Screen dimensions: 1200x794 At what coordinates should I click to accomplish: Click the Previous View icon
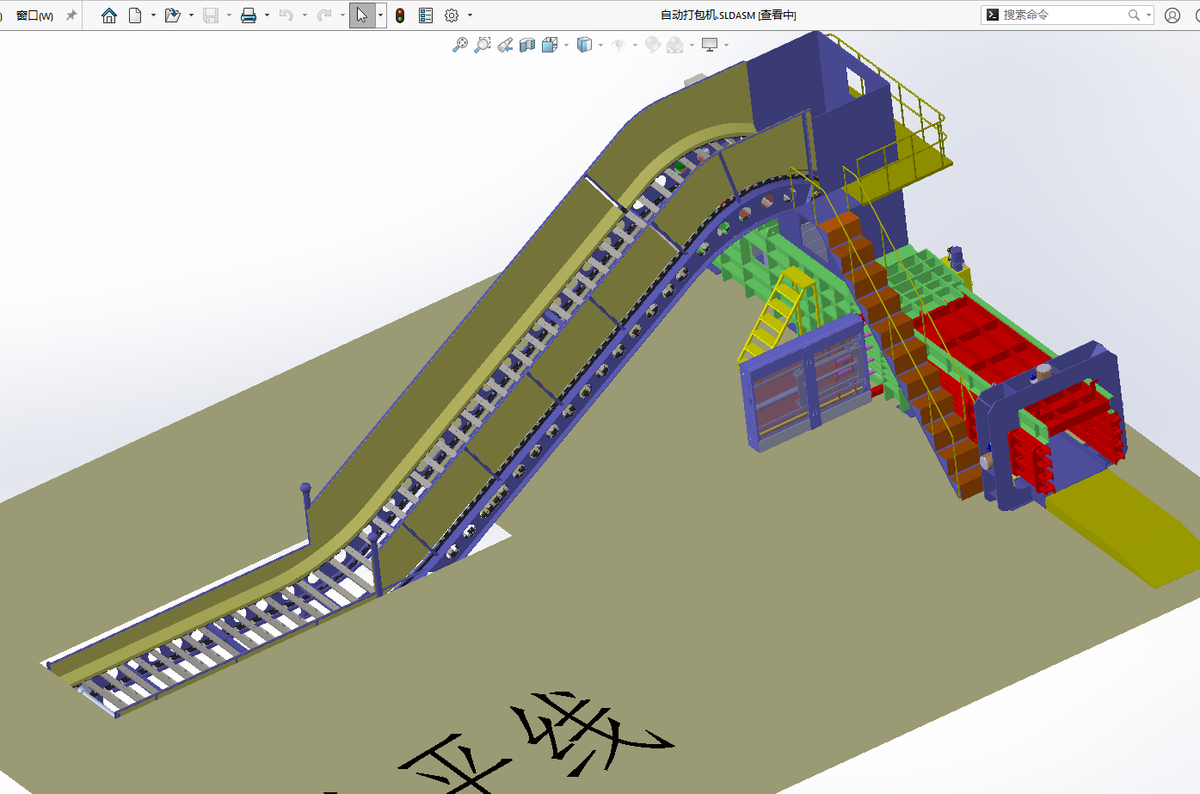coord(505,44)
